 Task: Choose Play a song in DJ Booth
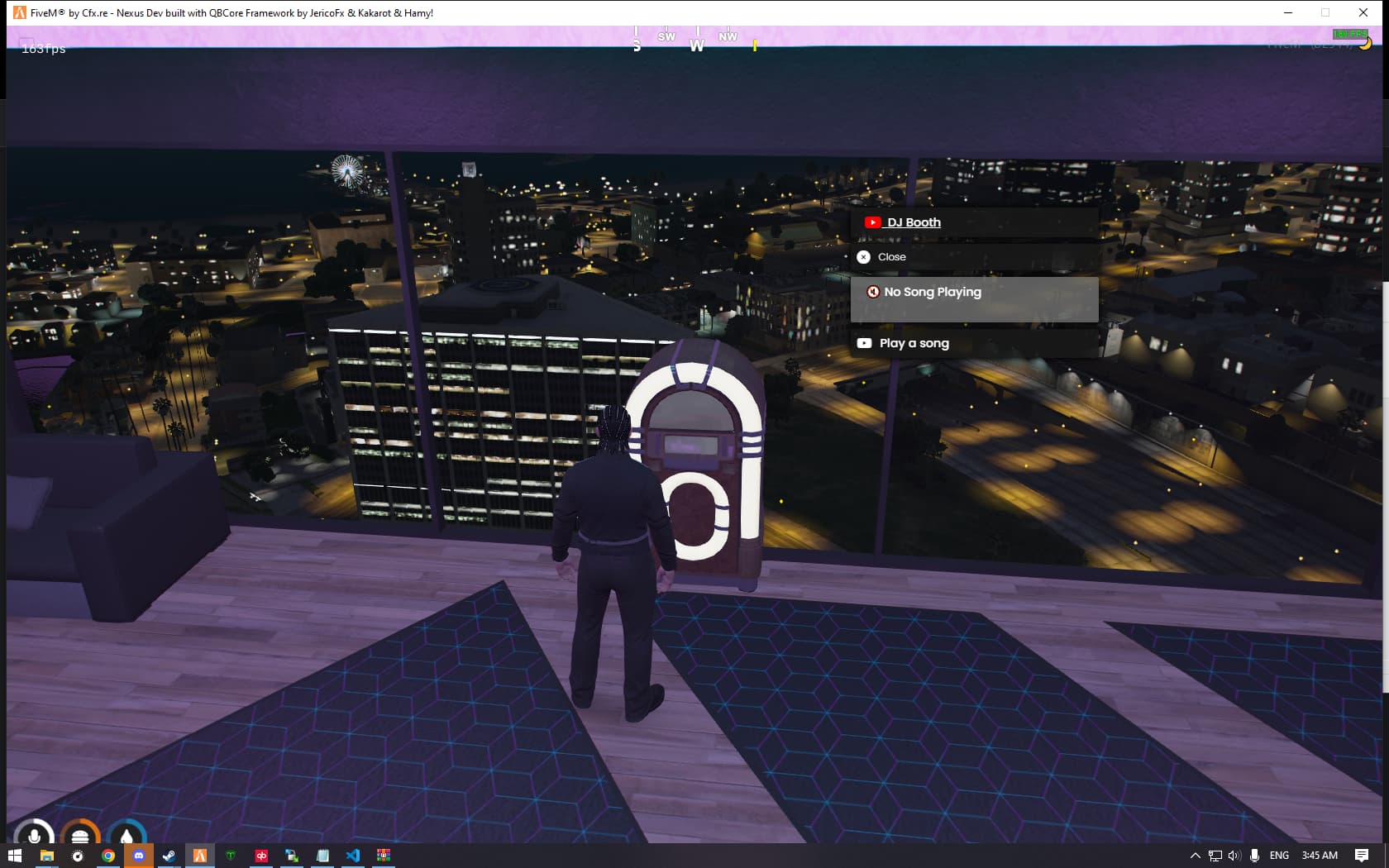pyautogui.click(x=974, y=343)
